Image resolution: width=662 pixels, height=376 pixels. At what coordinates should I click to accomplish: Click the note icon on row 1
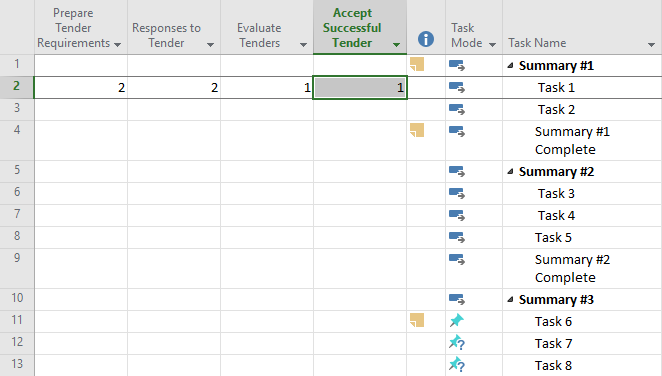click(x=417, y=64)
